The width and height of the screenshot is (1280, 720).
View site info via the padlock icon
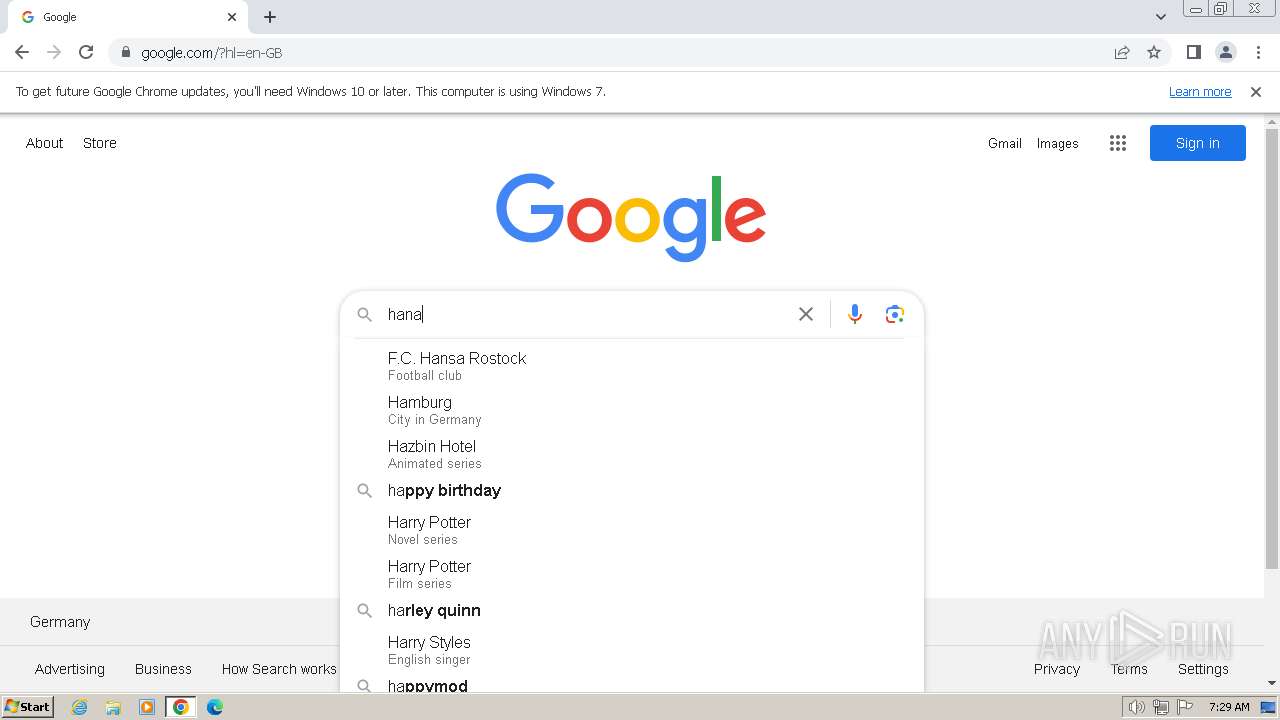pyautogui.click(x=126, y=52)
